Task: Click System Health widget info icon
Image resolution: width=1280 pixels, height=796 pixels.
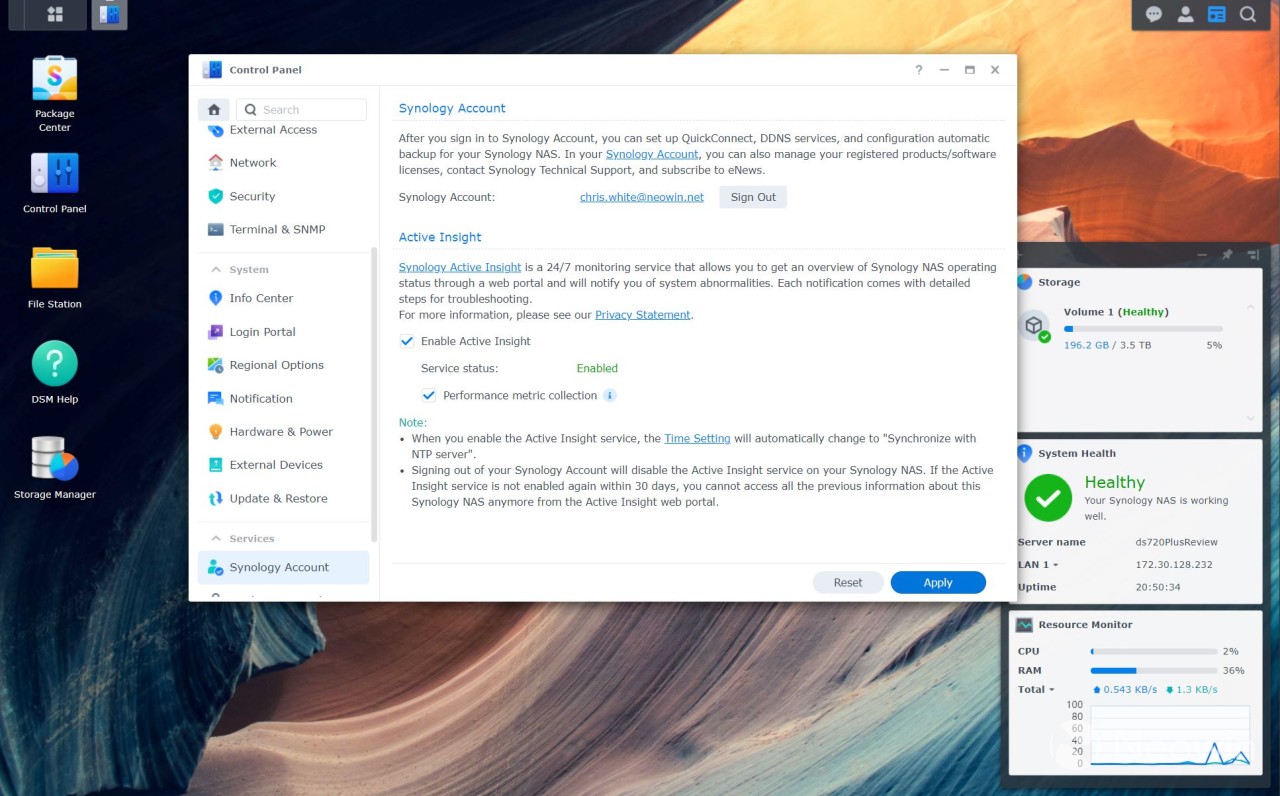Action: 1024,453
